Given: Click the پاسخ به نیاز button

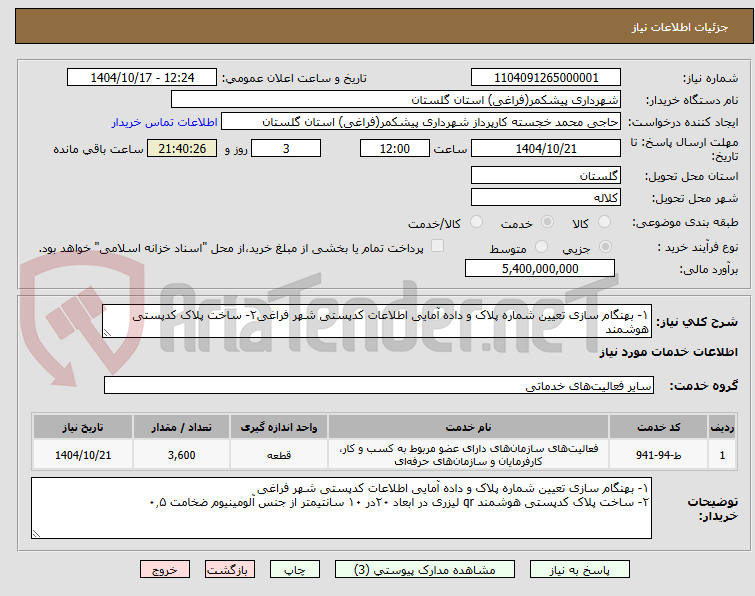Looking at the screenshot, I should tap(579, 570).
